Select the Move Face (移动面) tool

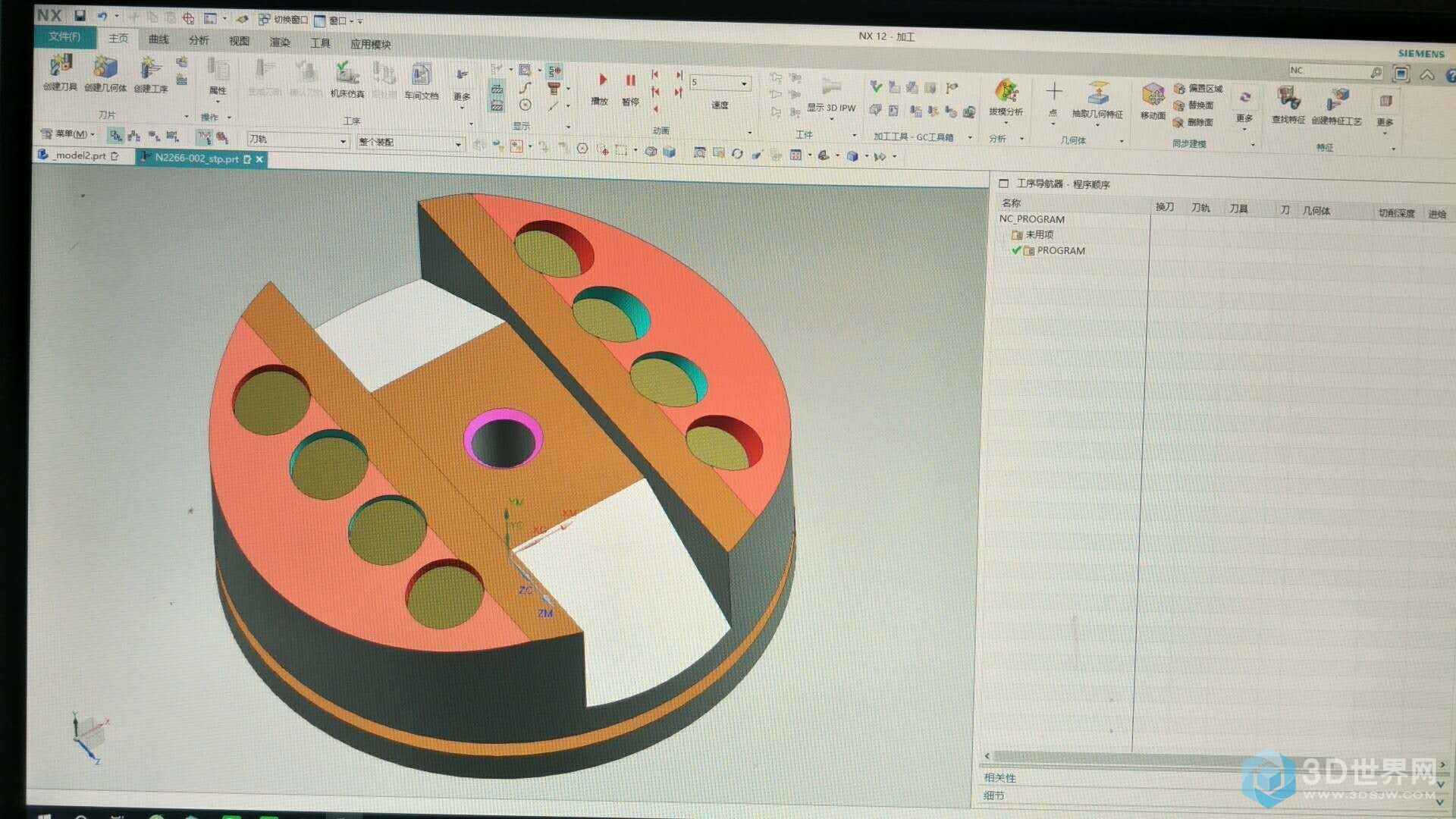pos(1153,102)
